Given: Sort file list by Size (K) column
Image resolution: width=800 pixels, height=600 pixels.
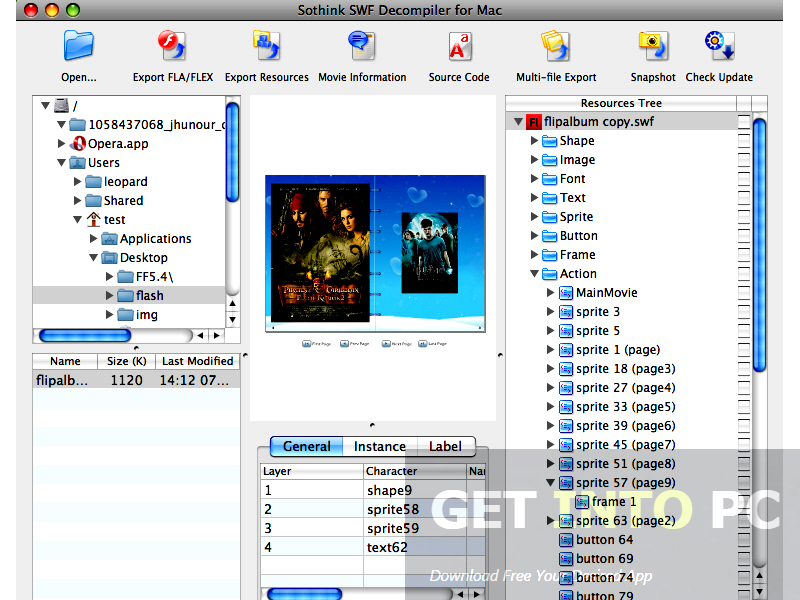Looking at the screenshot, I should click(x=127, y=361).
